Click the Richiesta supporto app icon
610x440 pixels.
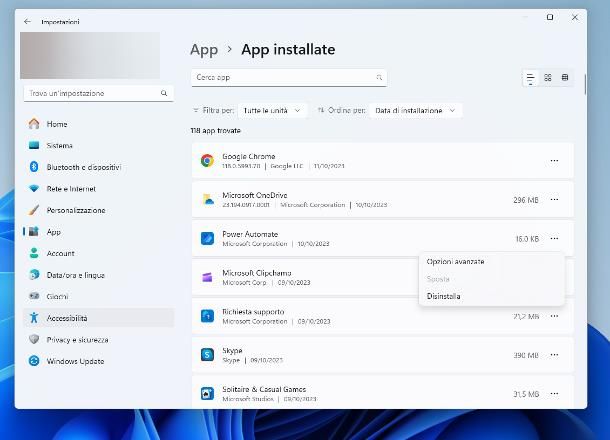[207, 316]
